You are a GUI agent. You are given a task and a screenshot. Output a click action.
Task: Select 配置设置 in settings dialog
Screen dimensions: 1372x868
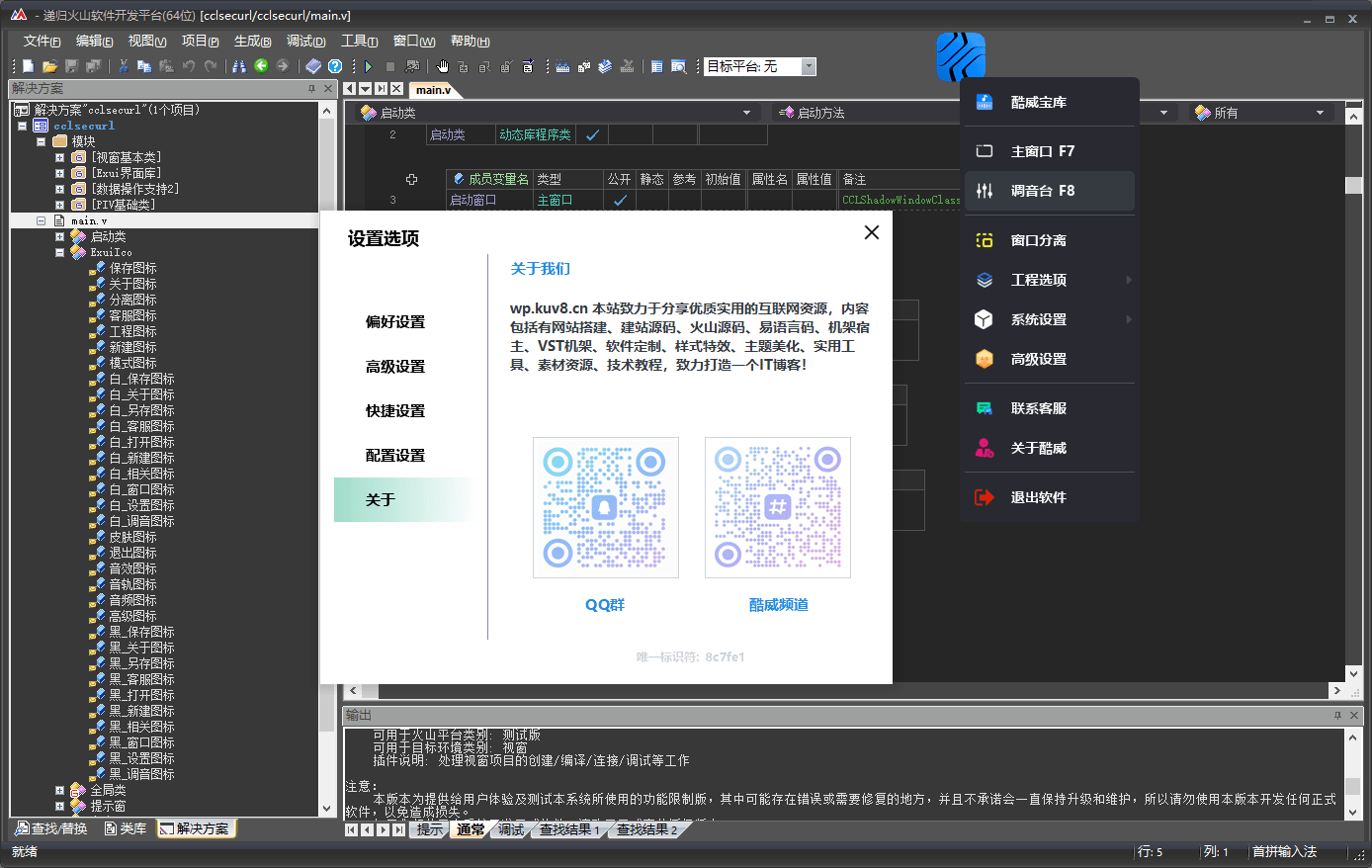[x=395, y=456]
